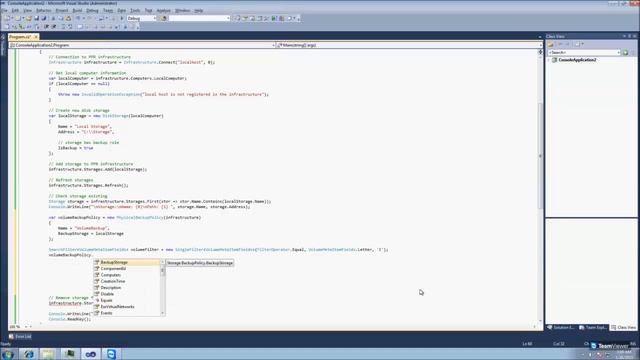Expand the ConsoleApplication2 node in Class View

(x=549, y=60)
